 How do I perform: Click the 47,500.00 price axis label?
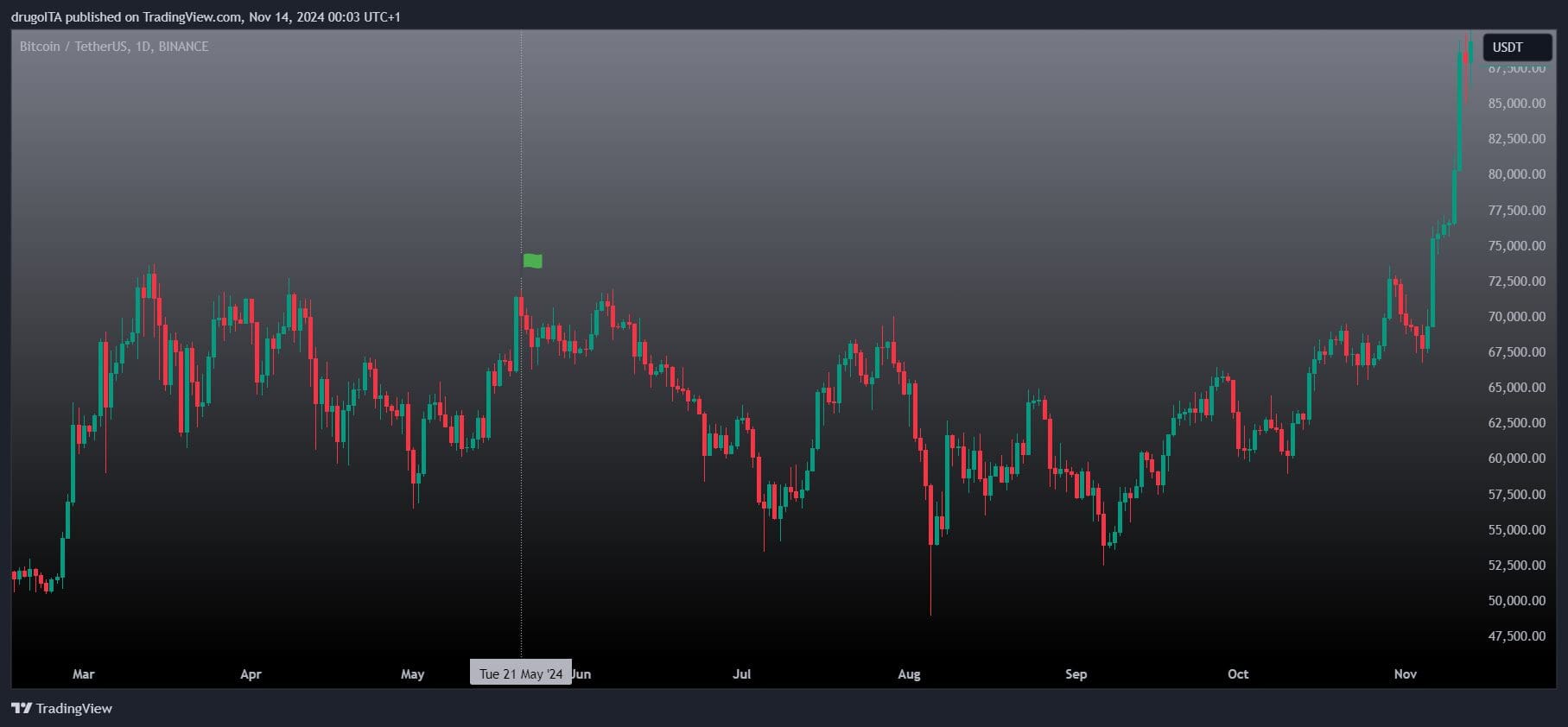pyautogui.click(x=1516, y=635)
